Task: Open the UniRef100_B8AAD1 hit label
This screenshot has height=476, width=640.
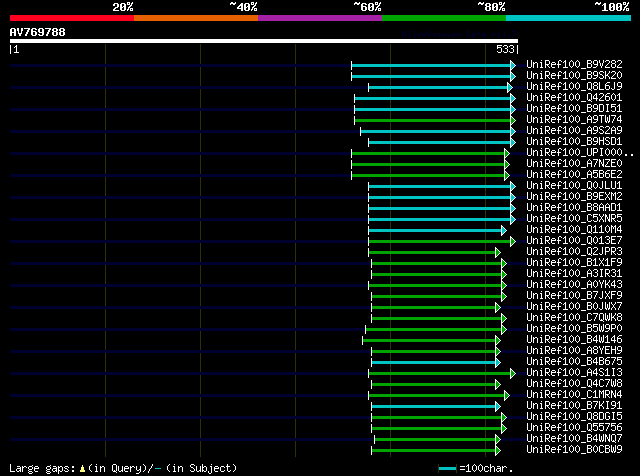Action: [574, 207]
